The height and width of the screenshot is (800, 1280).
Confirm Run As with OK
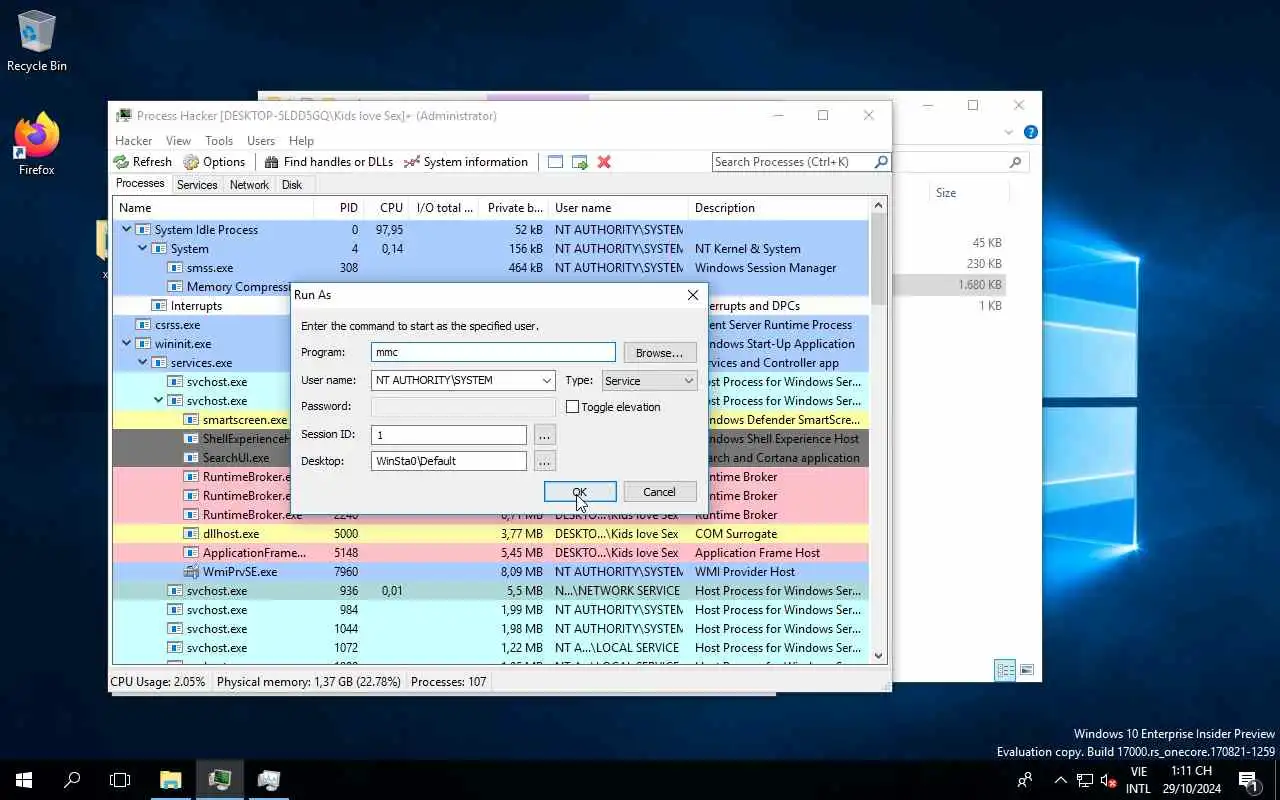click(580, 492)
